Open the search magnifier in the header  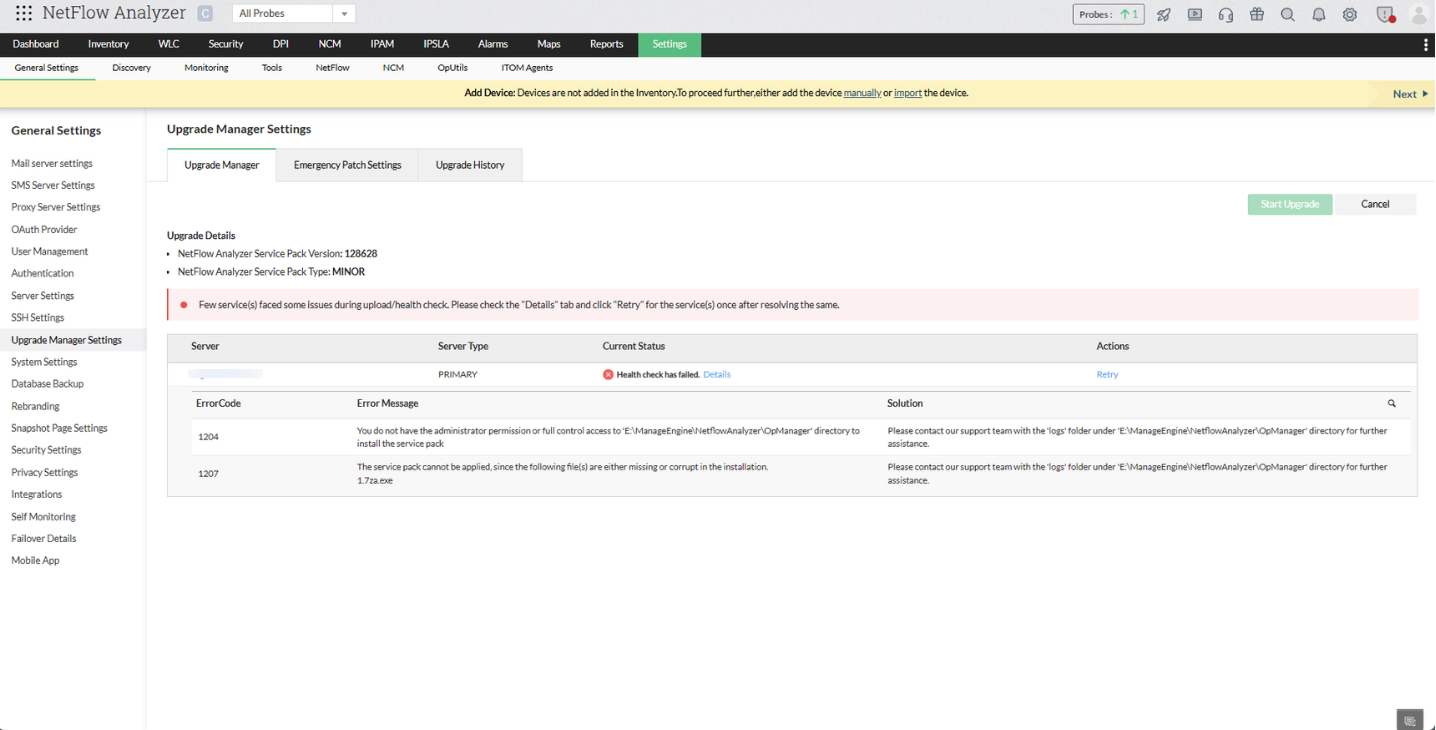[1288, 14]
